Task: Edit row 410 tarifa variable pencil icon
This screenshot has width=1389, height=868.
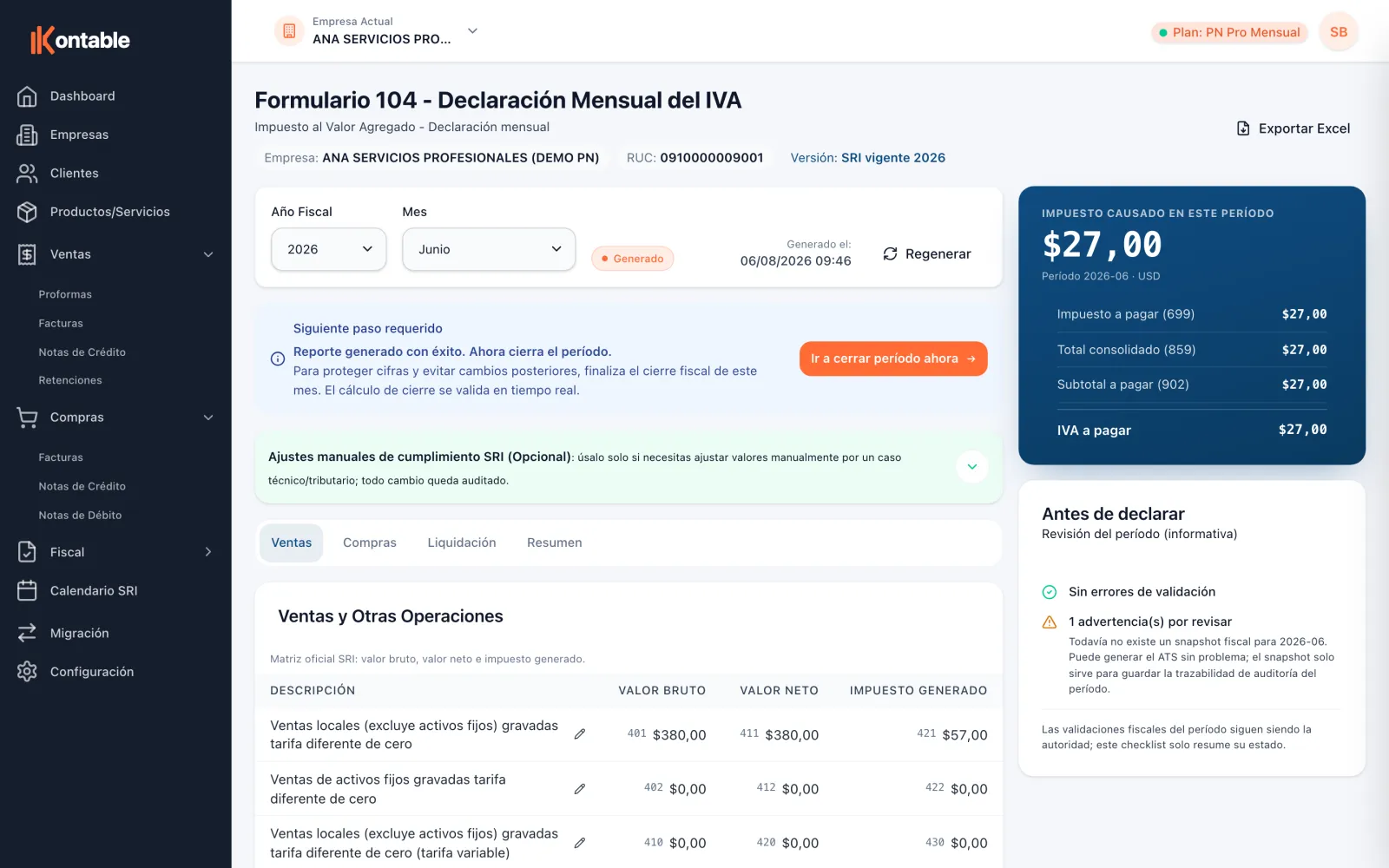Action: (580, 843)
